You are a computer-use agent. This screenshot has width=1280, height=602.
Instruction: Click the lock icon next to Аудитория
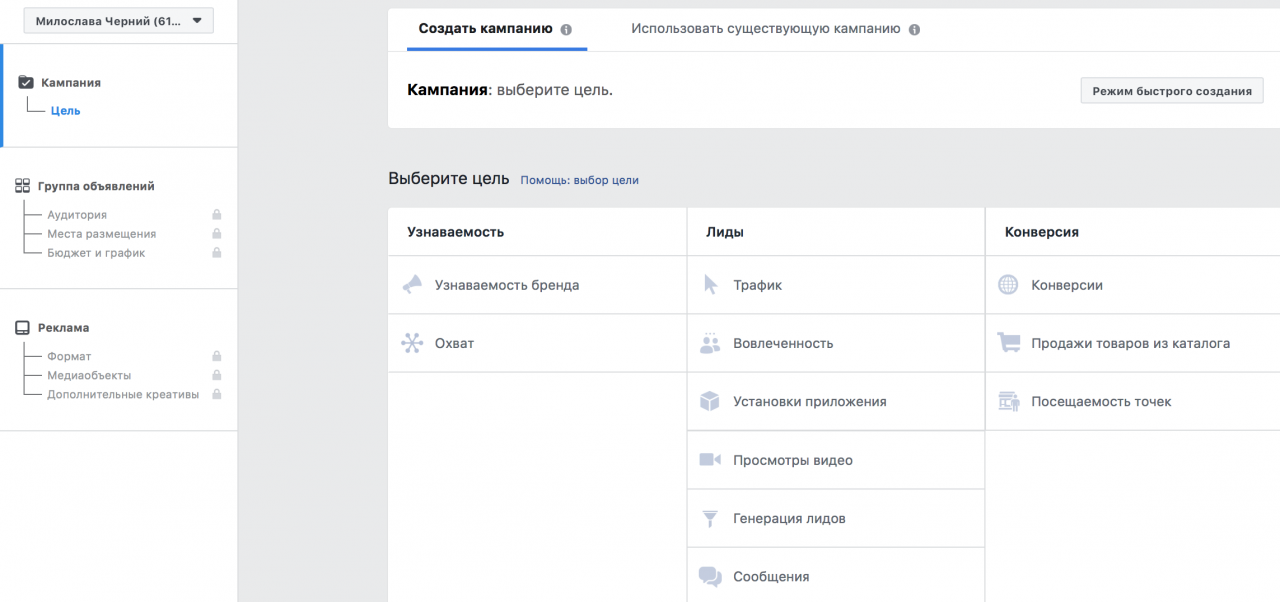pos(215,214)
